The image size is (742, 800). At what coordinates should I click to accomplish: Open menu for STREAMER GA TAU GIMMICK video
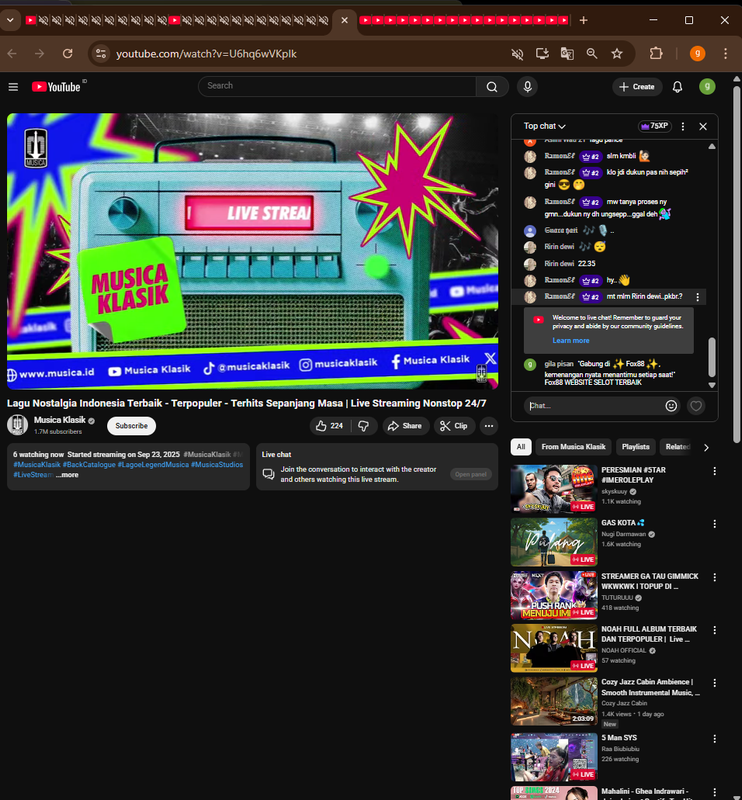pyautogui.click(x=714, y=577)
